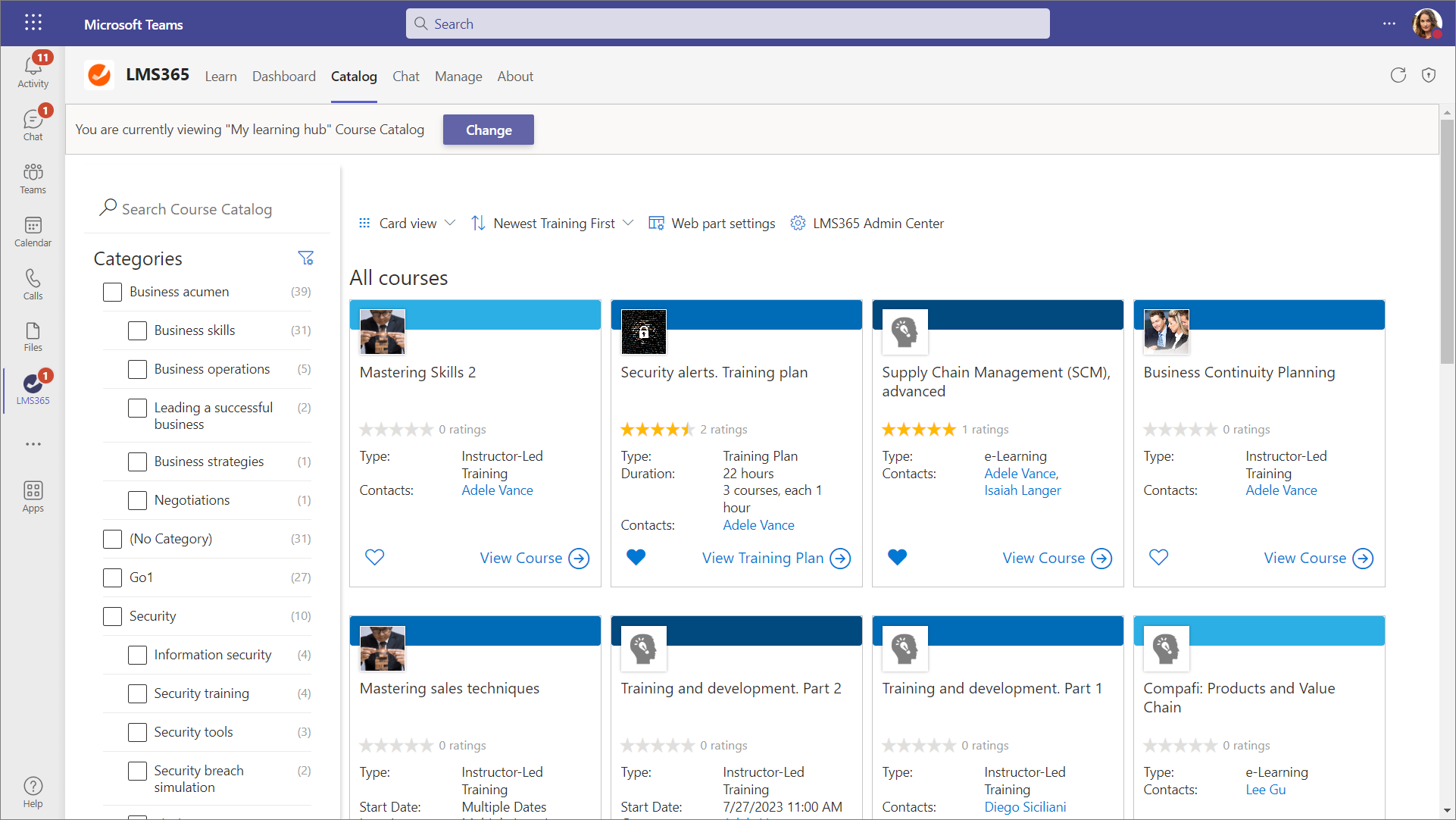Click the Calls phone icon
This screenshot has width=1456, height=820.
tap(33, 284)
